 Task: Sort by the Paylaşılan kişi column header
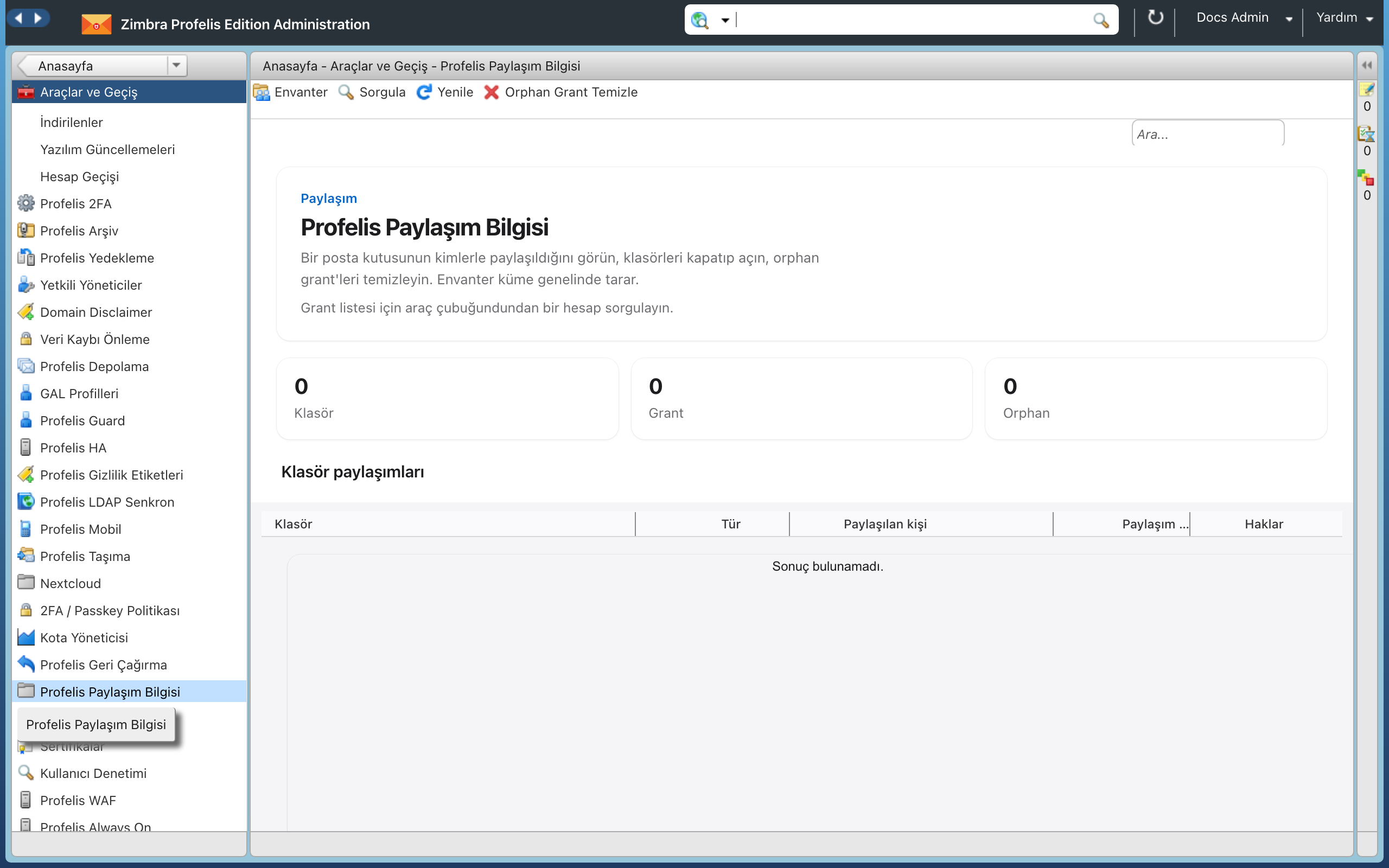921,524
